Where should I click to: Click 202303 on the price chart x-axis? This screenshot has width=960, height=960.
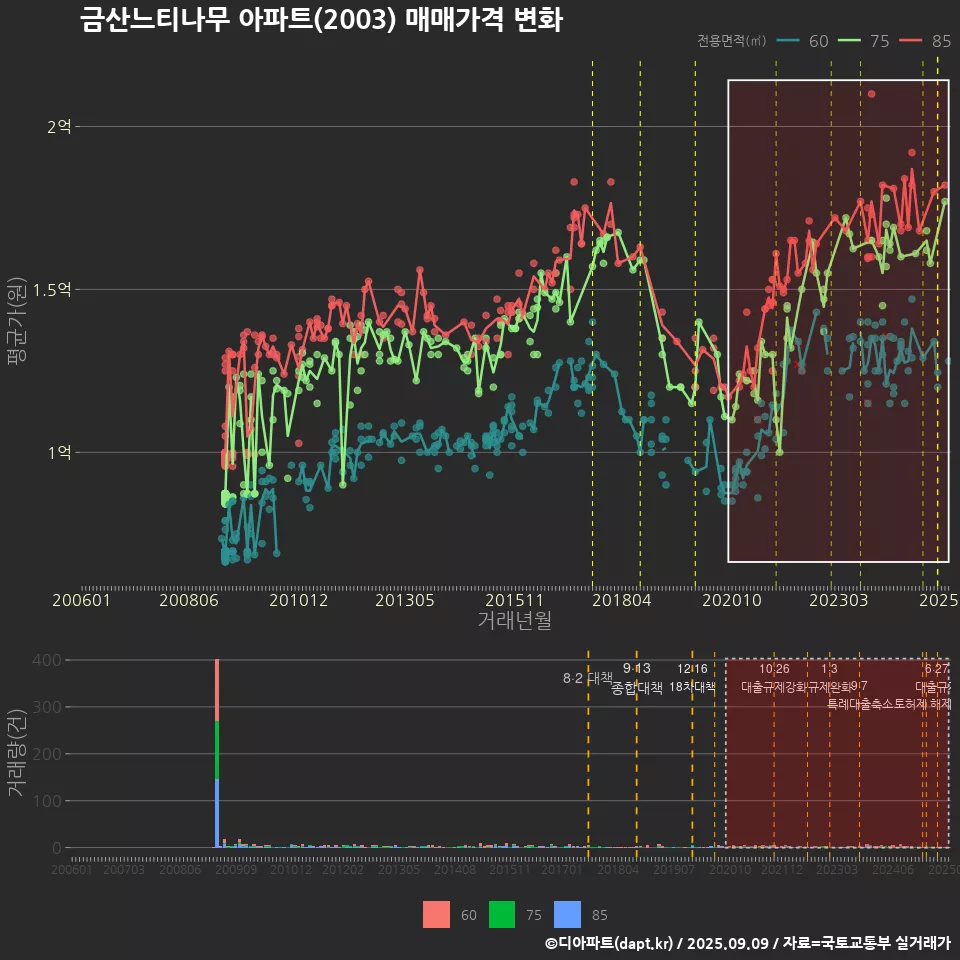839,600
